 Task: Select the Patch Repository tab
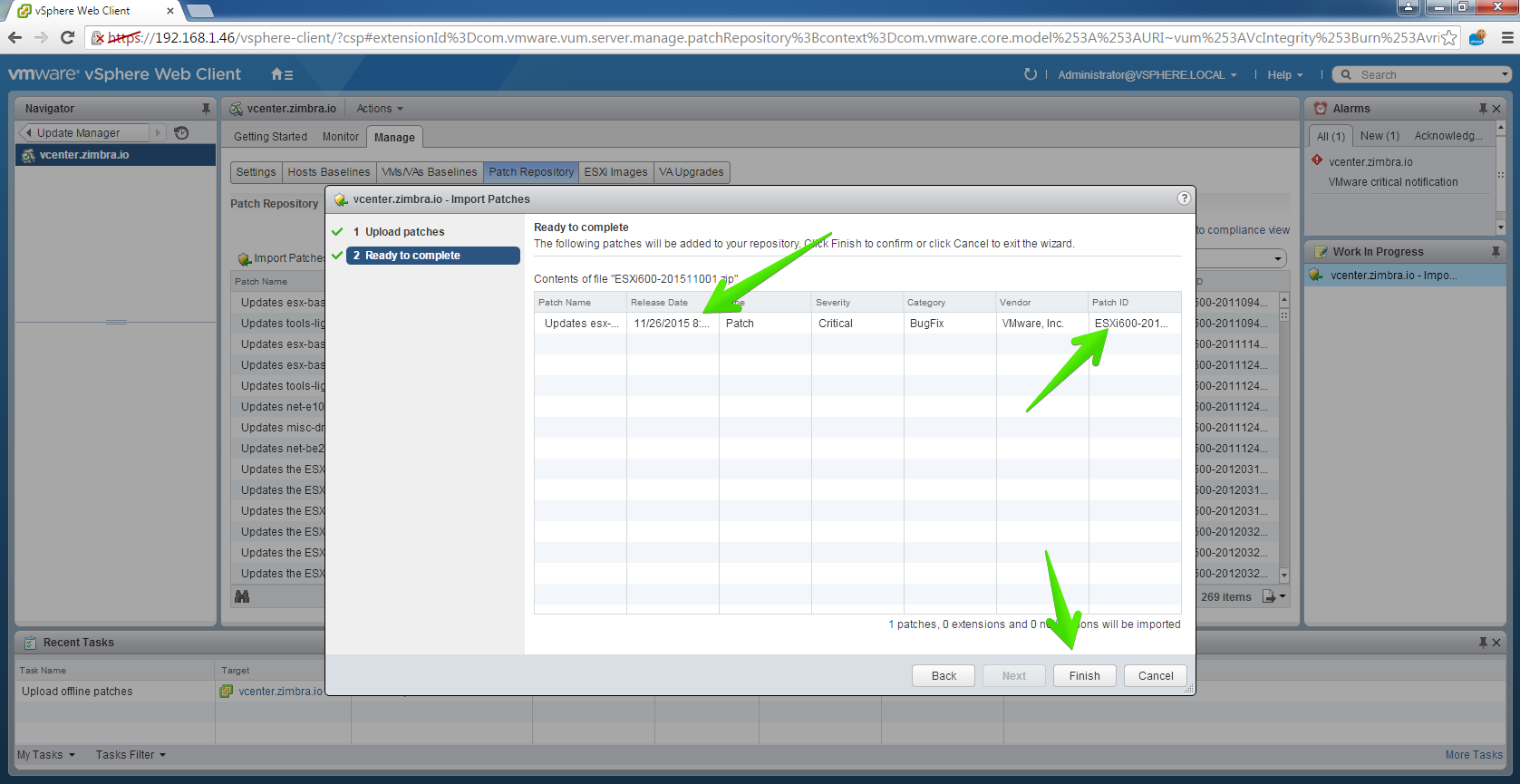531,172
